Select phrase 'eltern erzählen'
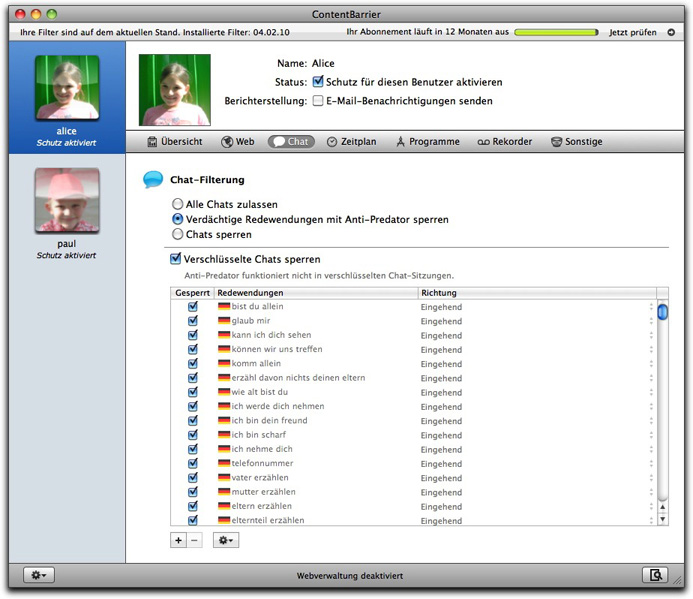 click(262, 506)
